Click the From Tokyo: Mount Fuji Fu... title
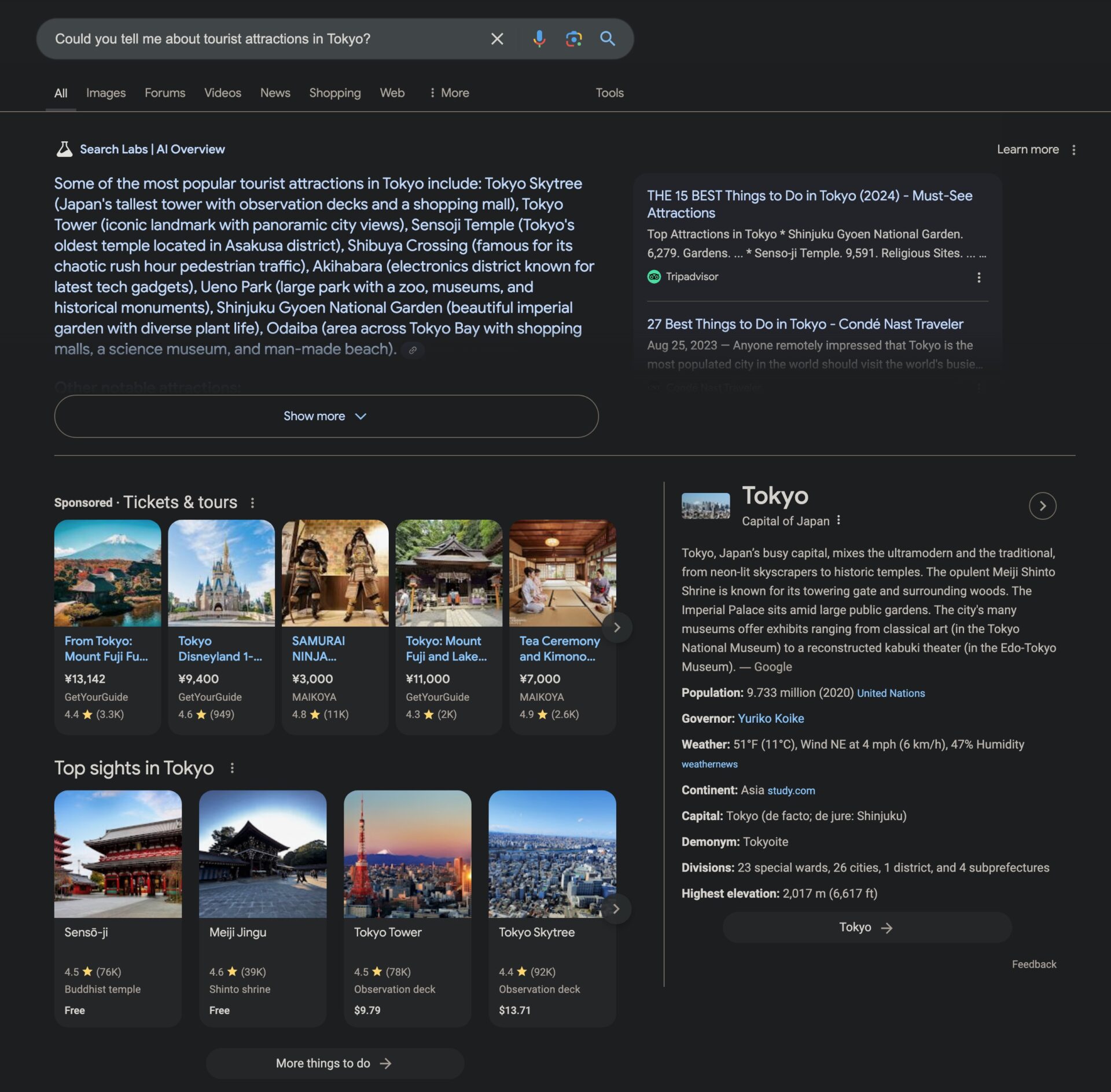The width and height of the screenshot is (1111, 1092). tap(106, 649)
